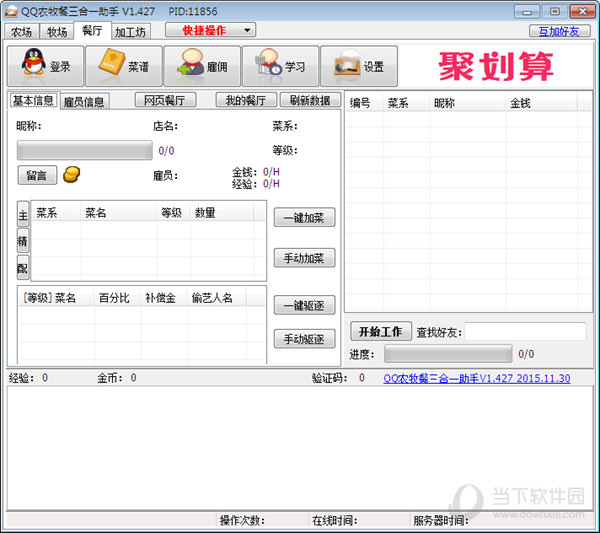This screenshot has height=533, width=600.
Task: Maximize the window
Action: coord(554,12)
